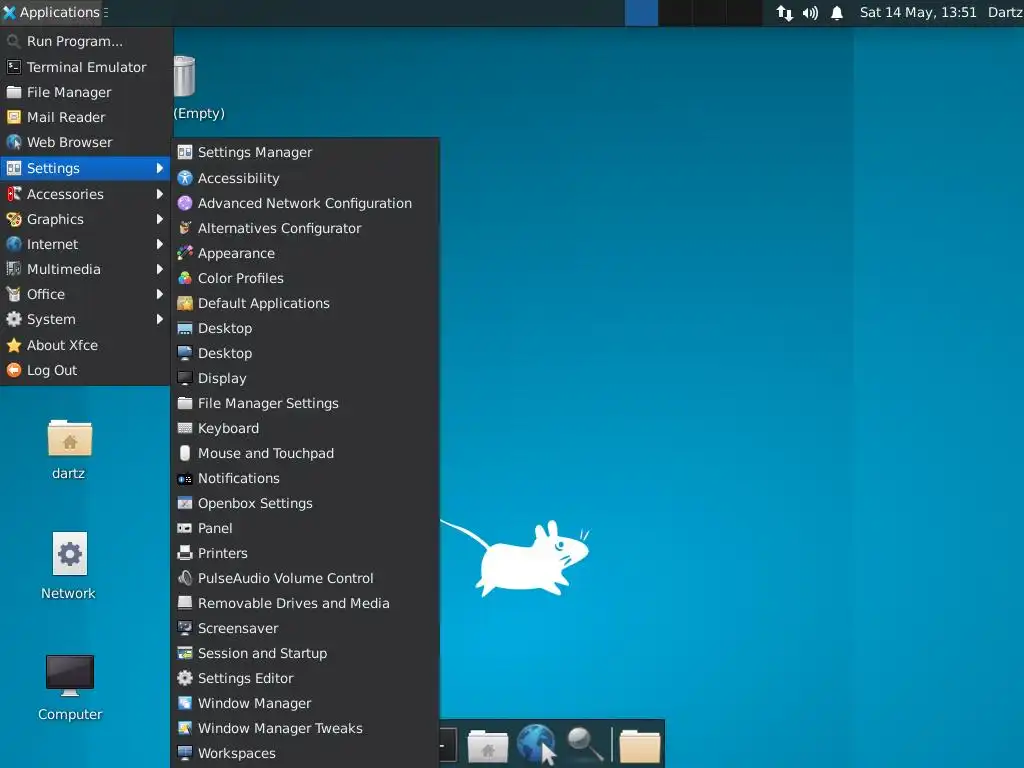Viewport: 1024px width, 768px height.
Task: Click the PulseAudio Volume Control speaker icon
Action: [185, 578]
